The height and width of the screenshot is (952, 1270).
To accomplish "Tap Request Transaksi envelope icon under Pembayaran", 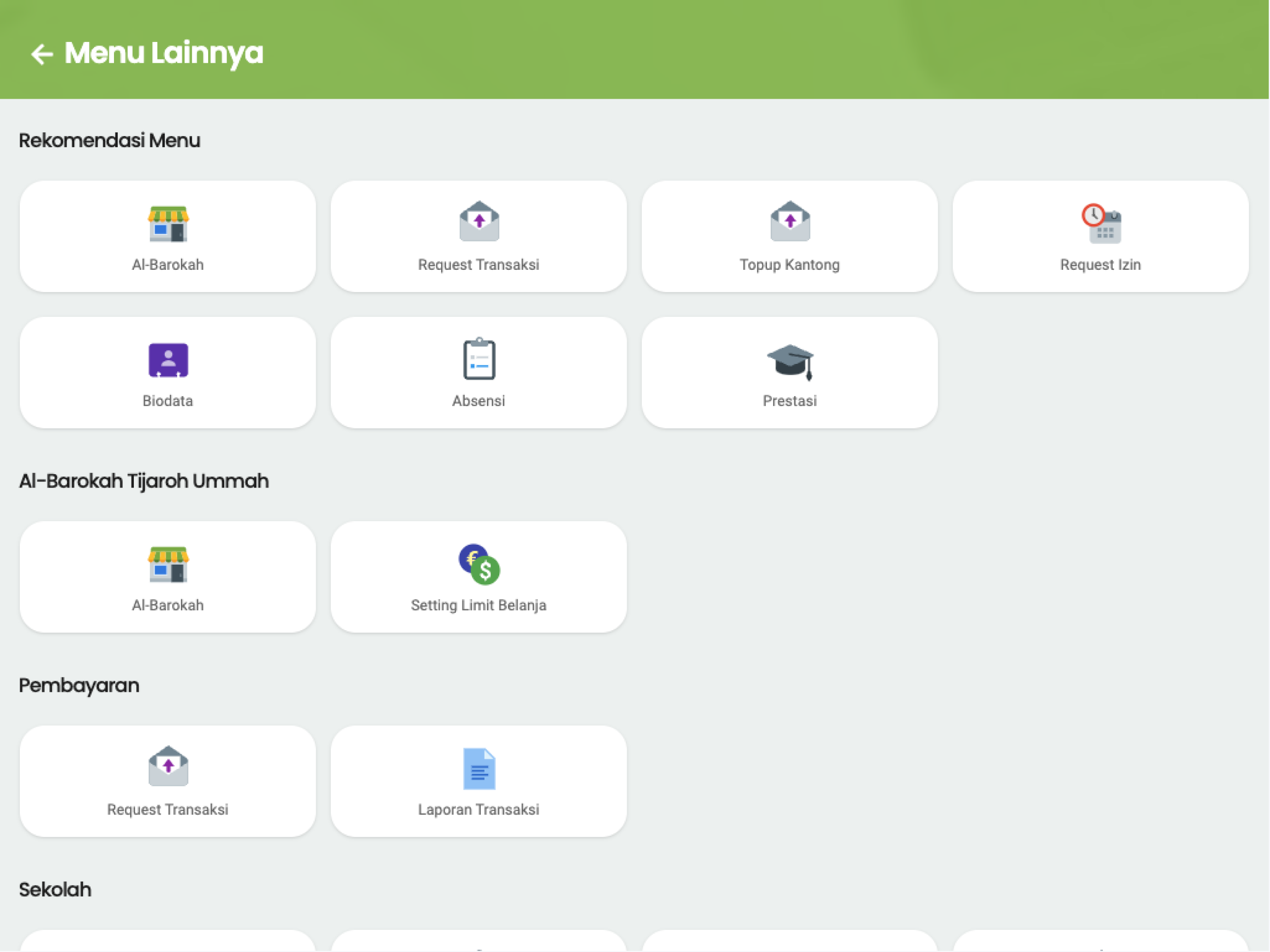I will point(168,766).
